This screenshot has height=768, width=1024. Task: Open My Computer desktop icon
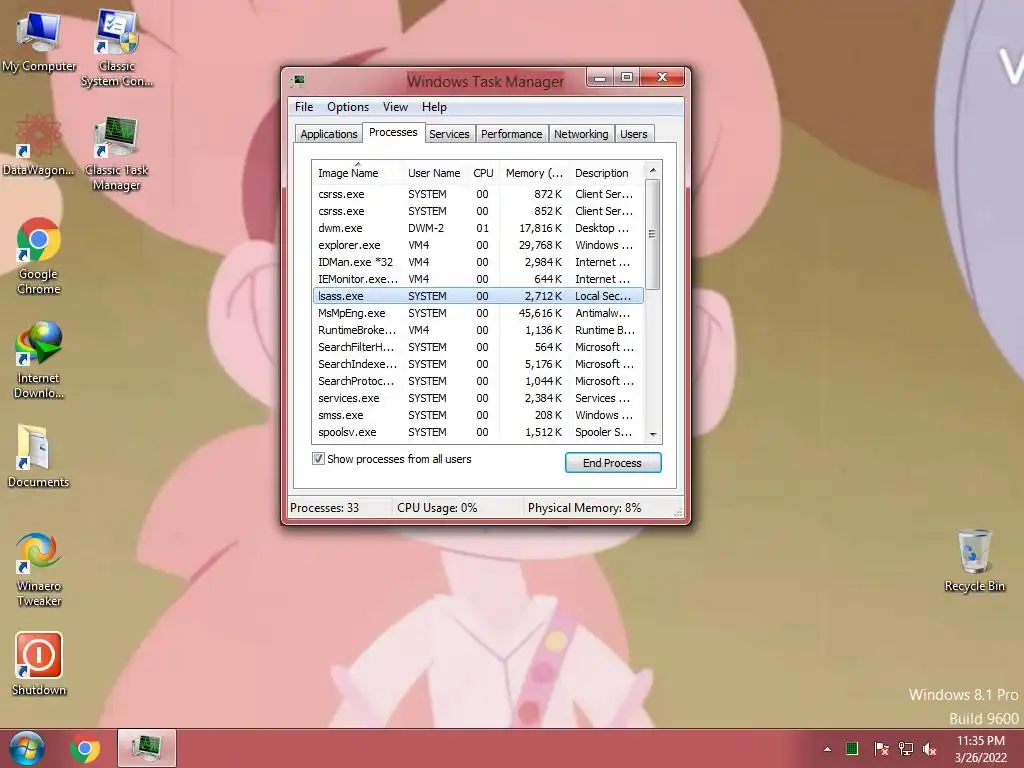pos(39,41)
